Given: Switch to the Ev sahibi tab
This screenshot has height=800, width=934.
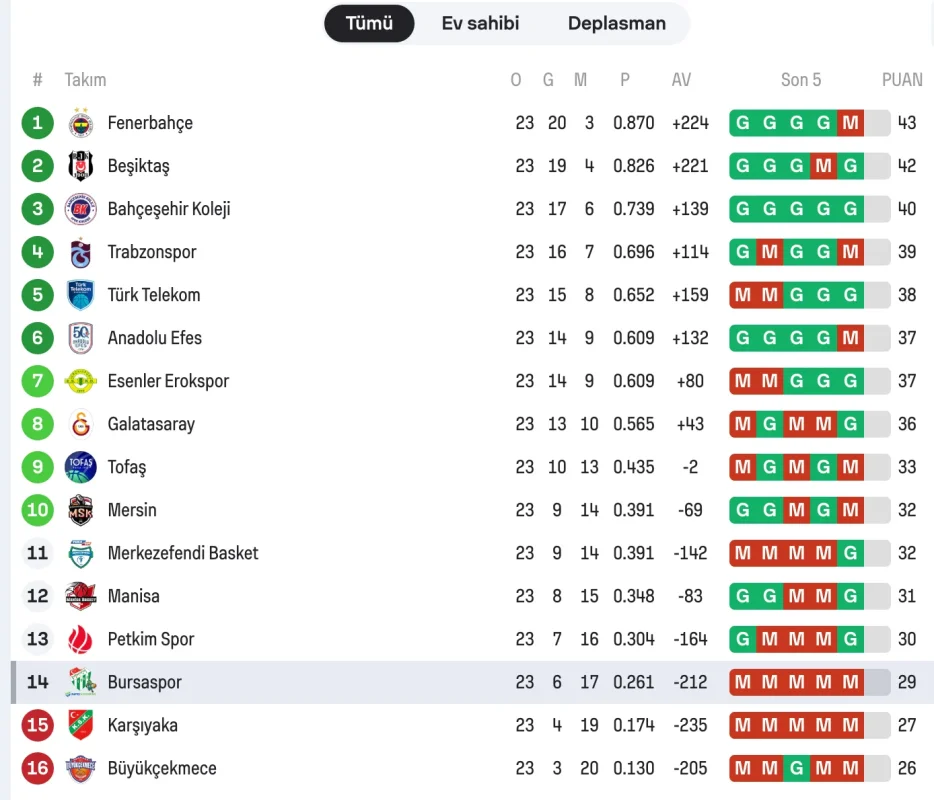Looking at the screenshot, I should (480, 23).
